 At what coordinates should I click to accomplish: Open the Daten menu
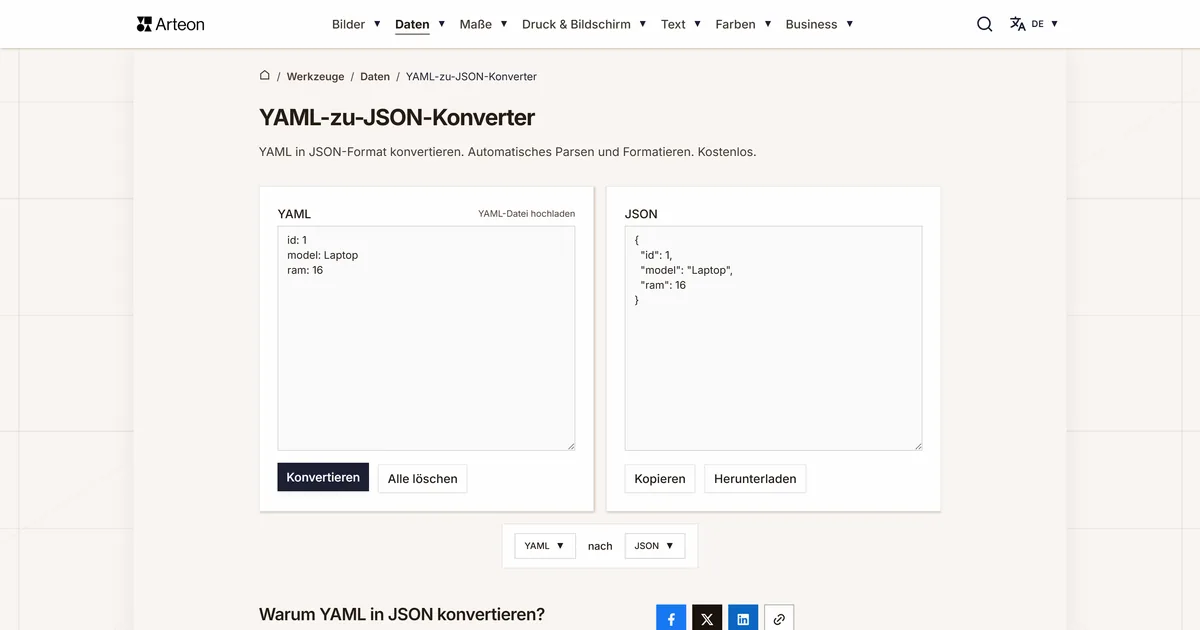[412, 24]
